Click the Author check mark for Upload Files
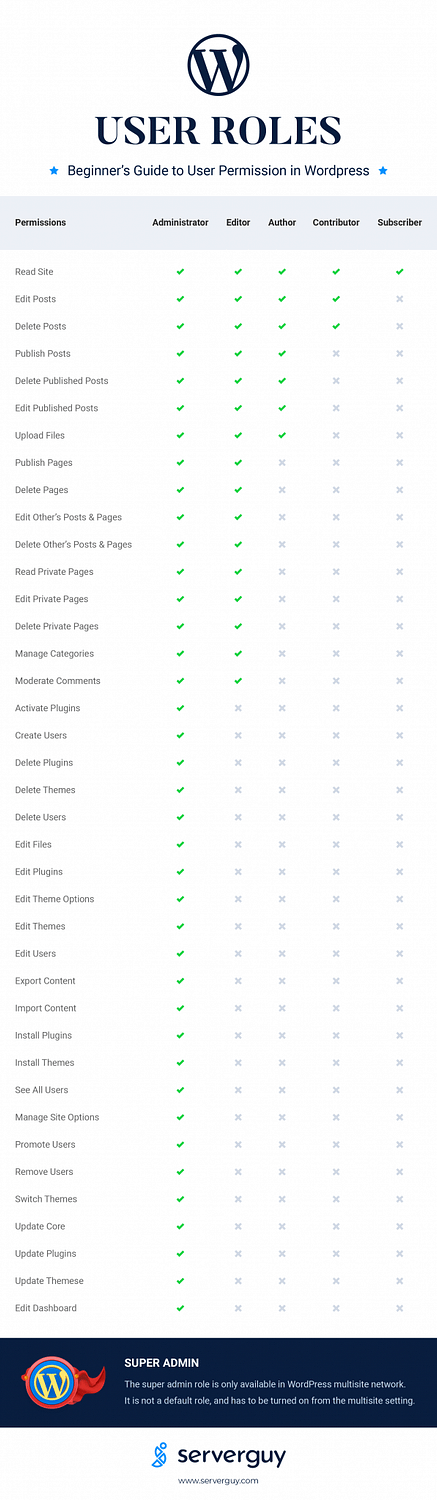 [x=282, y=435]
